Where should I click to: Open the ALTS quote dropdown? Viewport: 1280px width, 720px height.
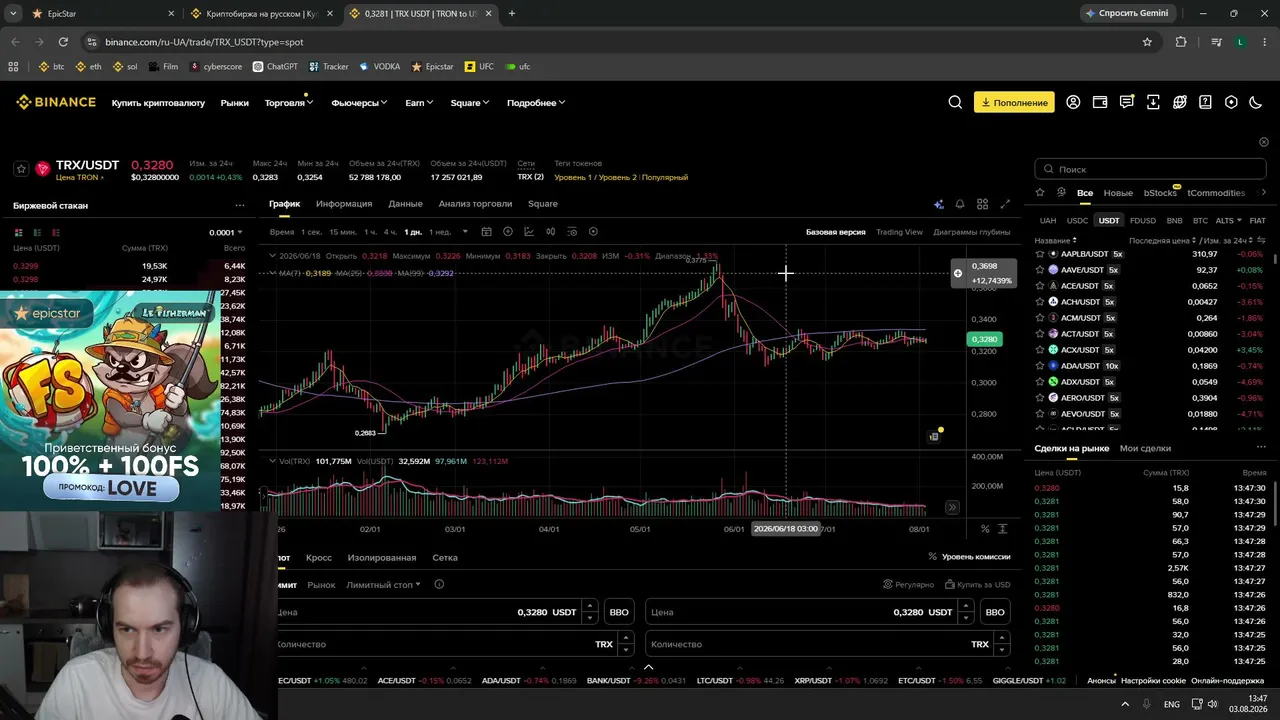tap(1228, 221)
